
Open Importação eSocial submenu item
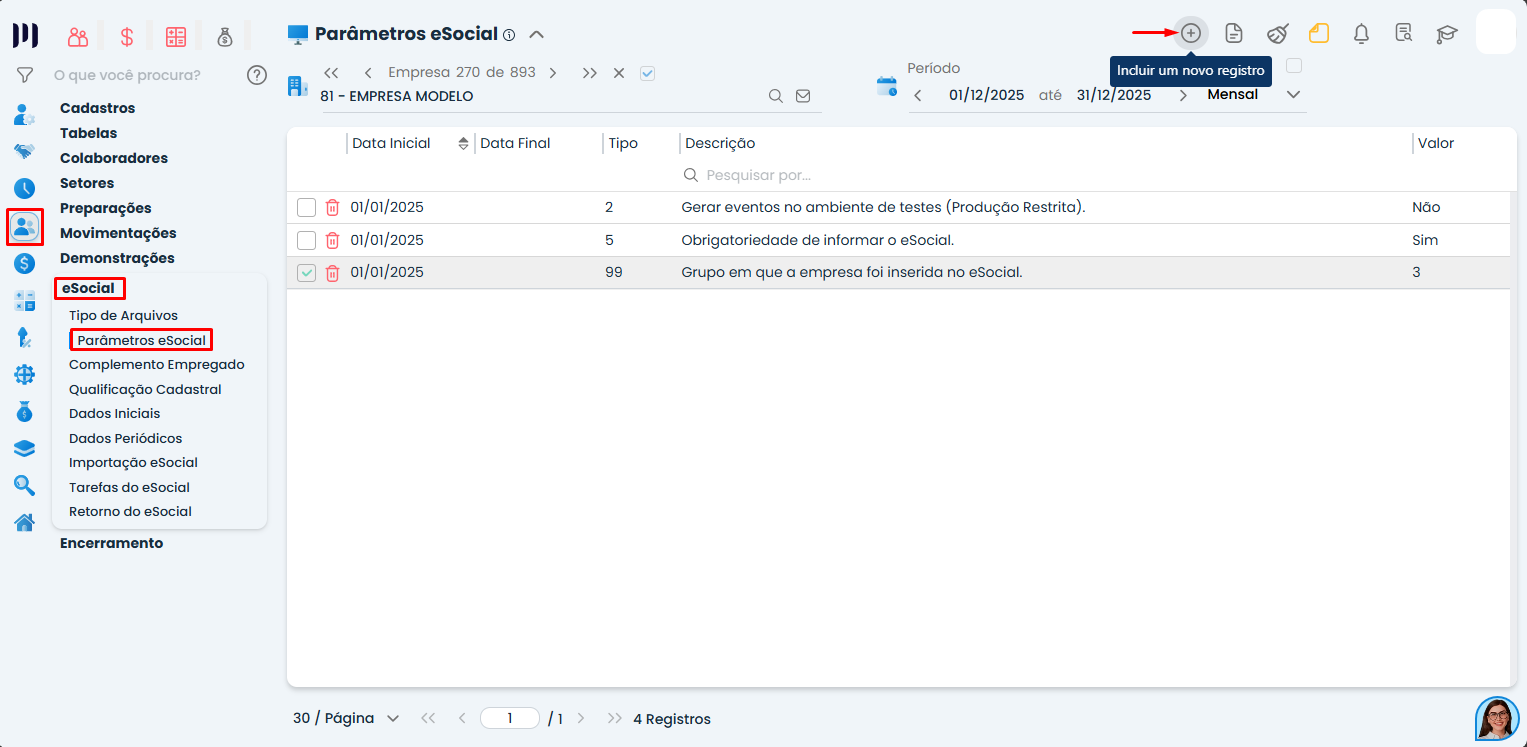point(133,462)
